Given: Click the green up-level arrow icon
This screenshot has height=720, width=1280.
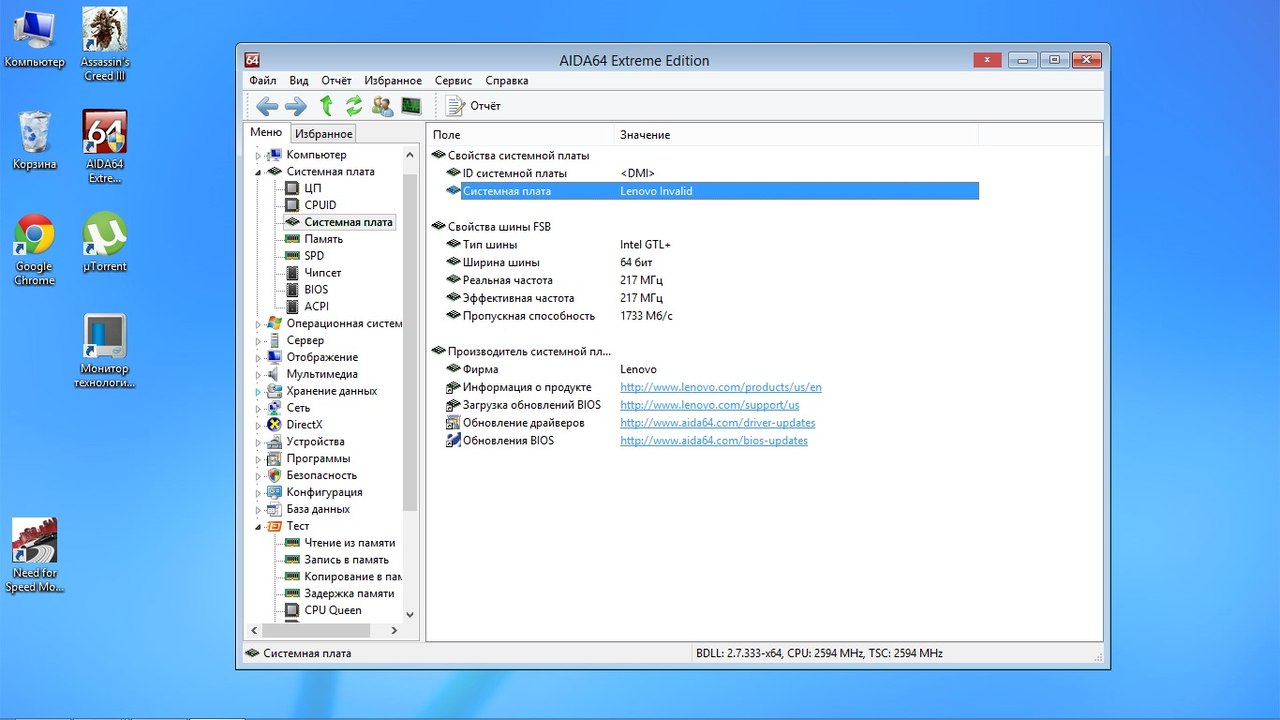Looking at the screenshot, I should click(x=326, y=106).
